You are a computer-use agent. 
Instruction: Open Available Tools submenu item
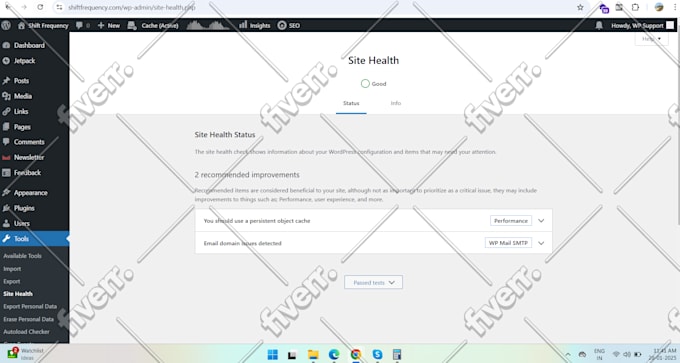23,256
